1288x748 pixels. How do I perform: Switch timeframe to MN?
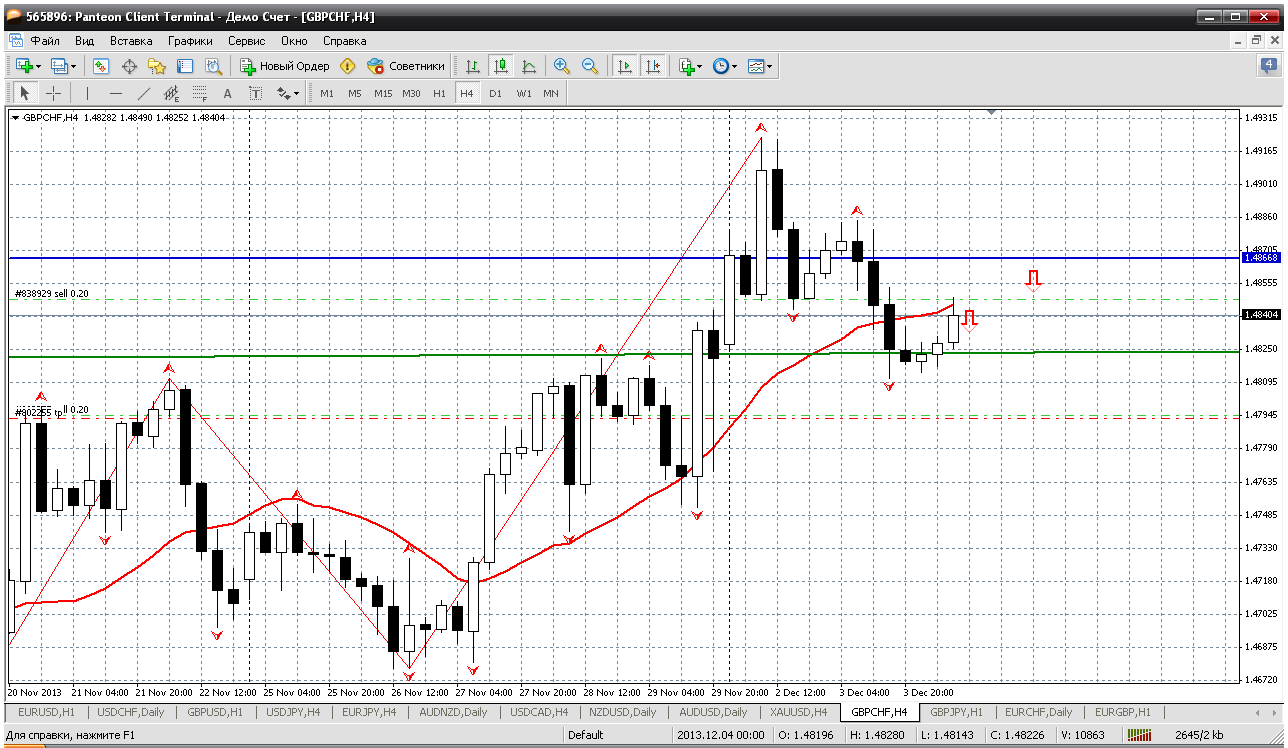tap(551, 93)
